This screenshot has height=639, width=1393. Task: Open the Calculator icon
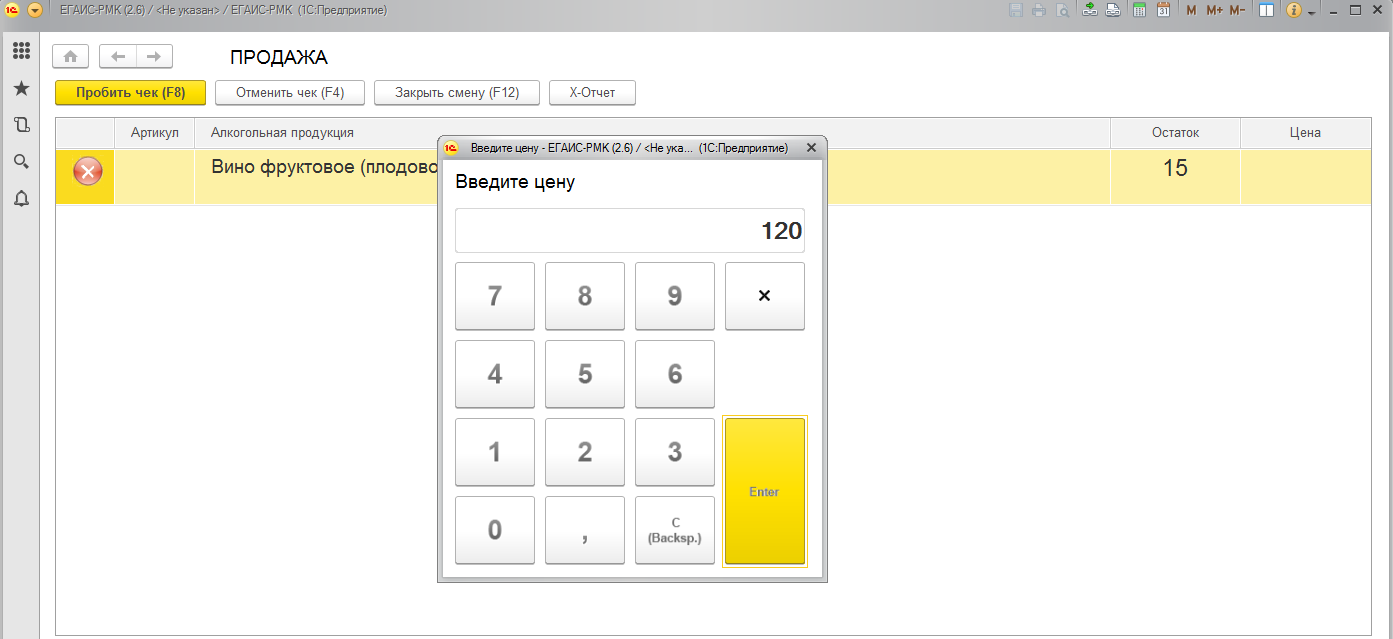[1139, 10]
